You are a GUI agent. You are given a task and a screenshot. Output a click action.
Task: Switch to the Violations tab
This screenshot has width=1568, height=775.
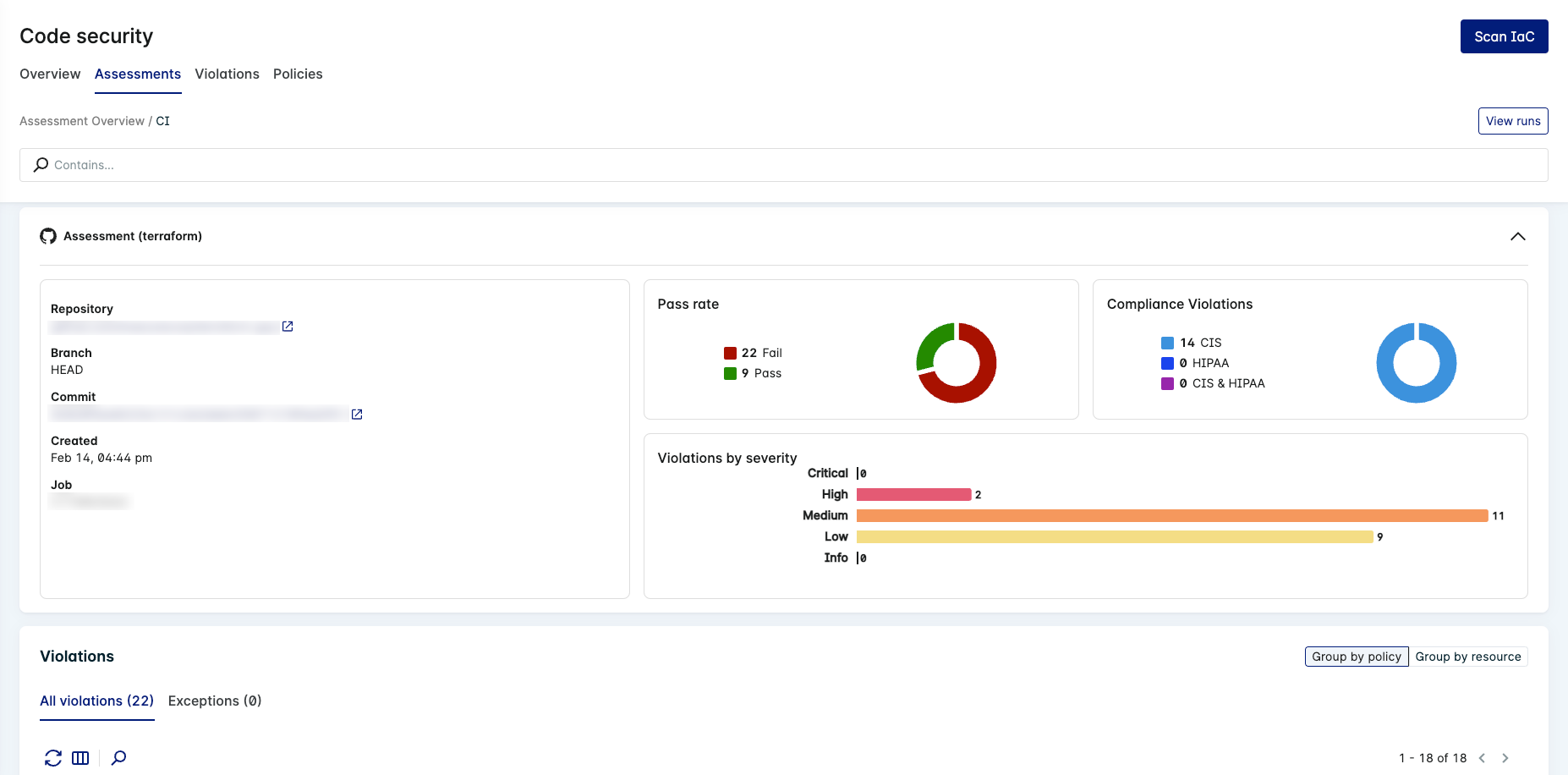[x=227, y=74]
